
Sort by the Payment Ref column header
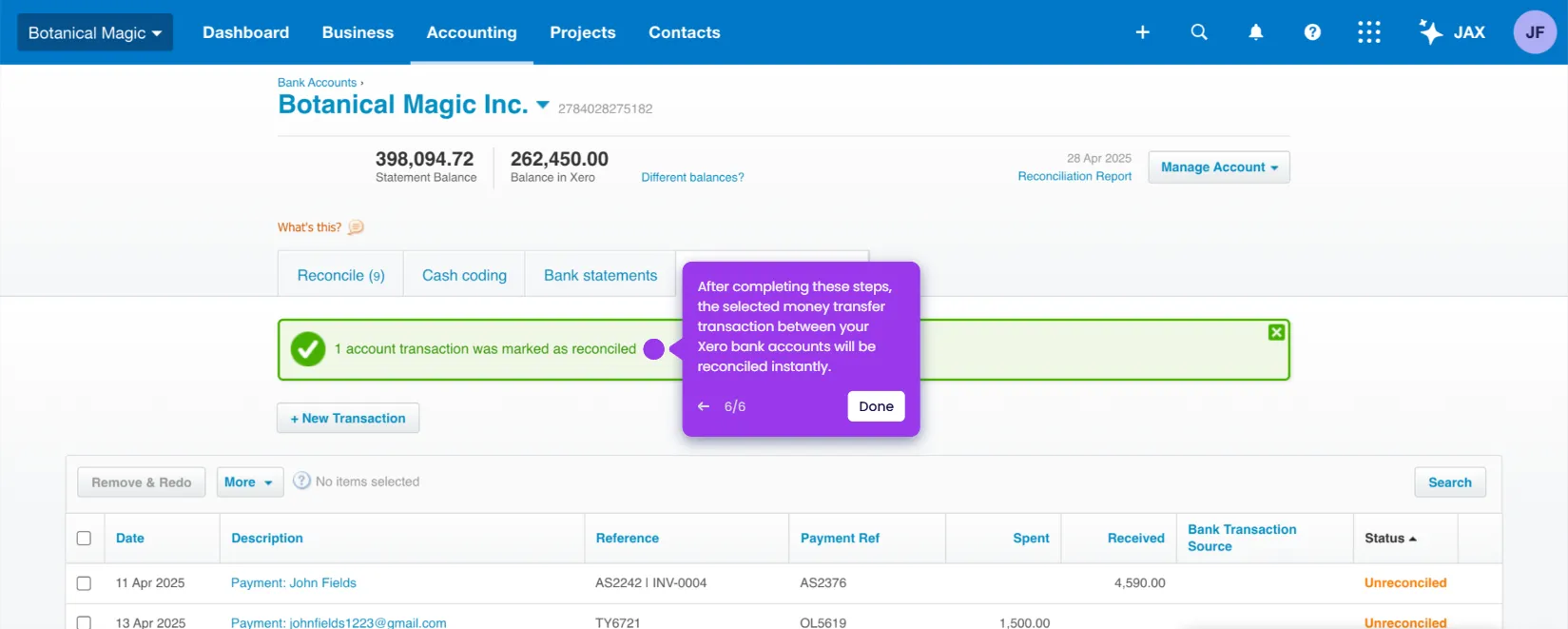tap(840, 539)
